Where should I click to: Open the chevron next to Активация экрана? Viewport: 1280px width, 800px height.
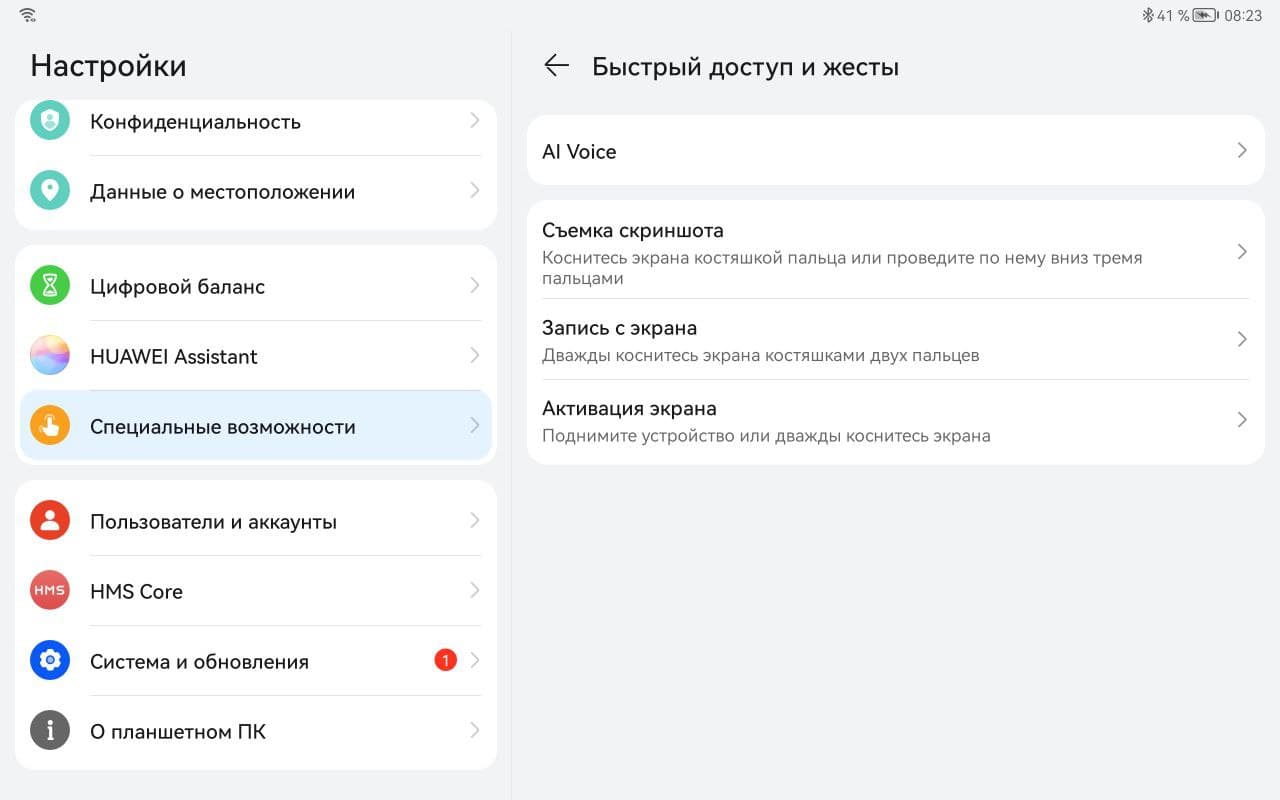tap(1242, 420)
